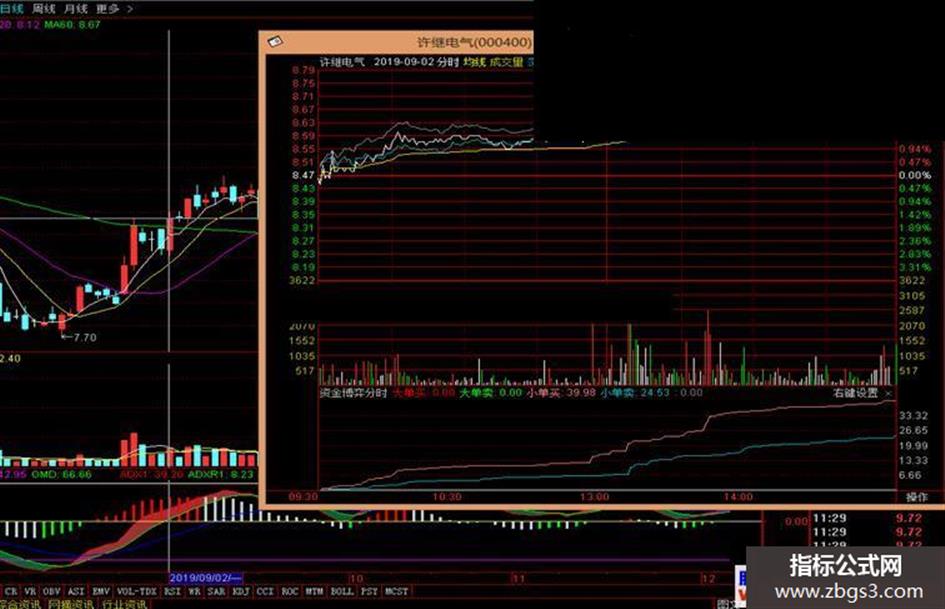Click the first 11:29 9.72 trade row
This screenshot has height=609, width=945.
pyautogui.click(x=867, y=518)
